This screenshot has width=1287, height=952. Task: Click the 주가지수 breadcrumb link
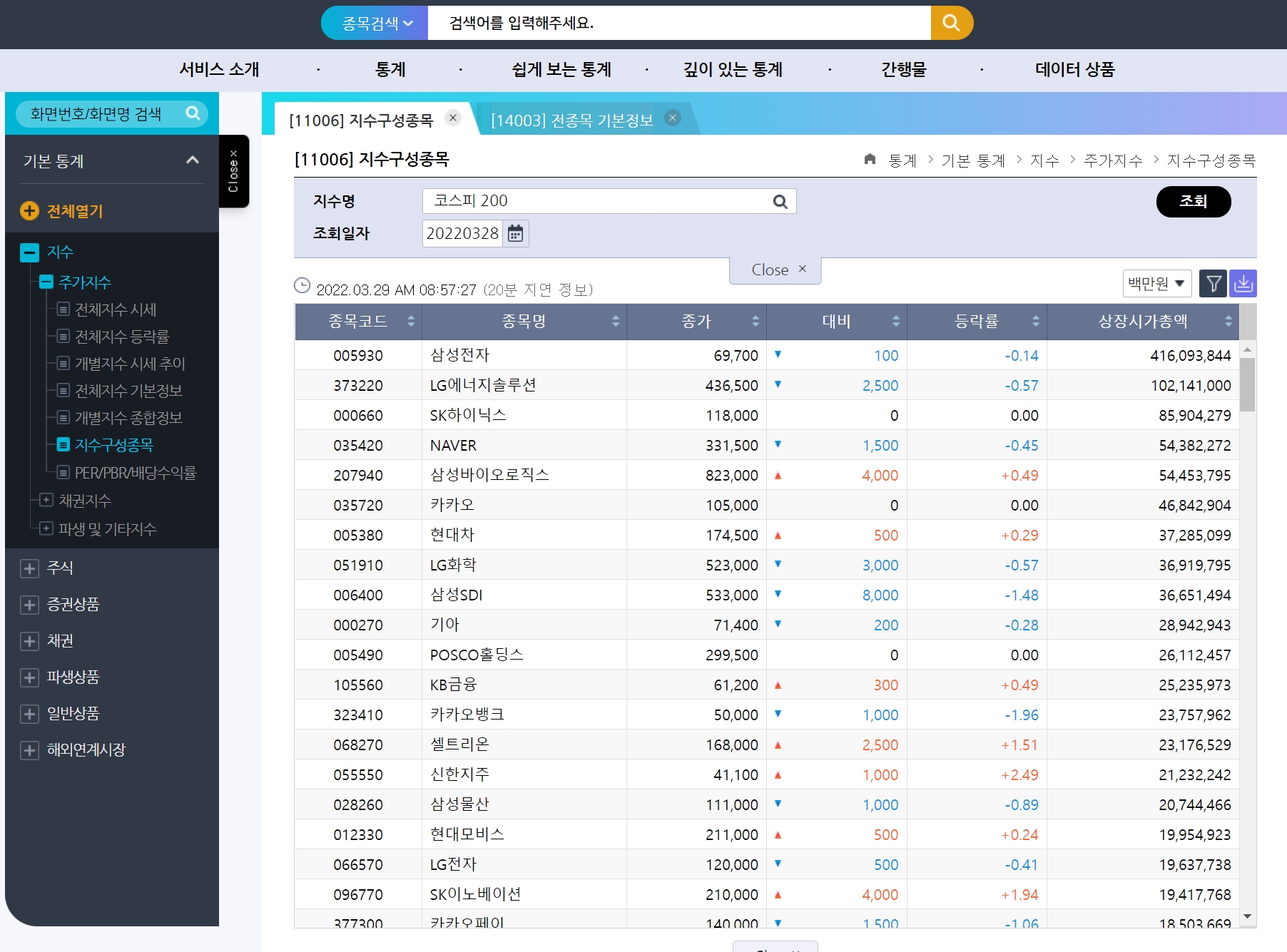[1114, 160]
